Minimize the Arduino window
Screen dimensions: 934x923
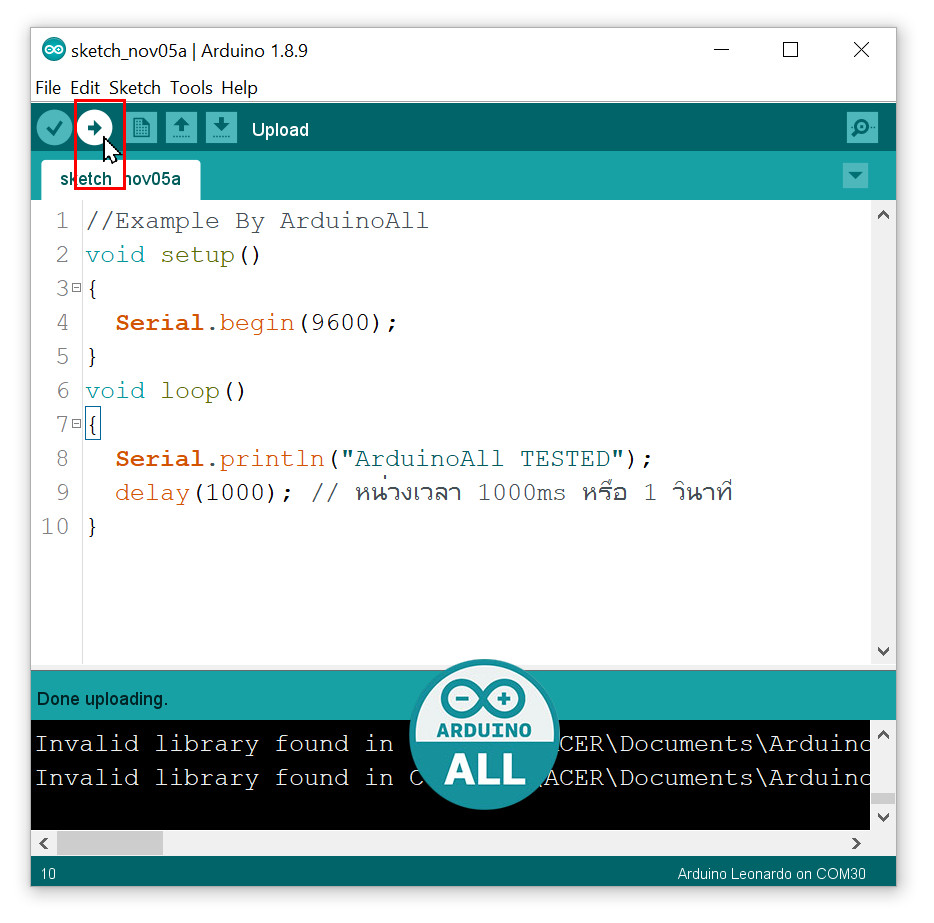721,49
